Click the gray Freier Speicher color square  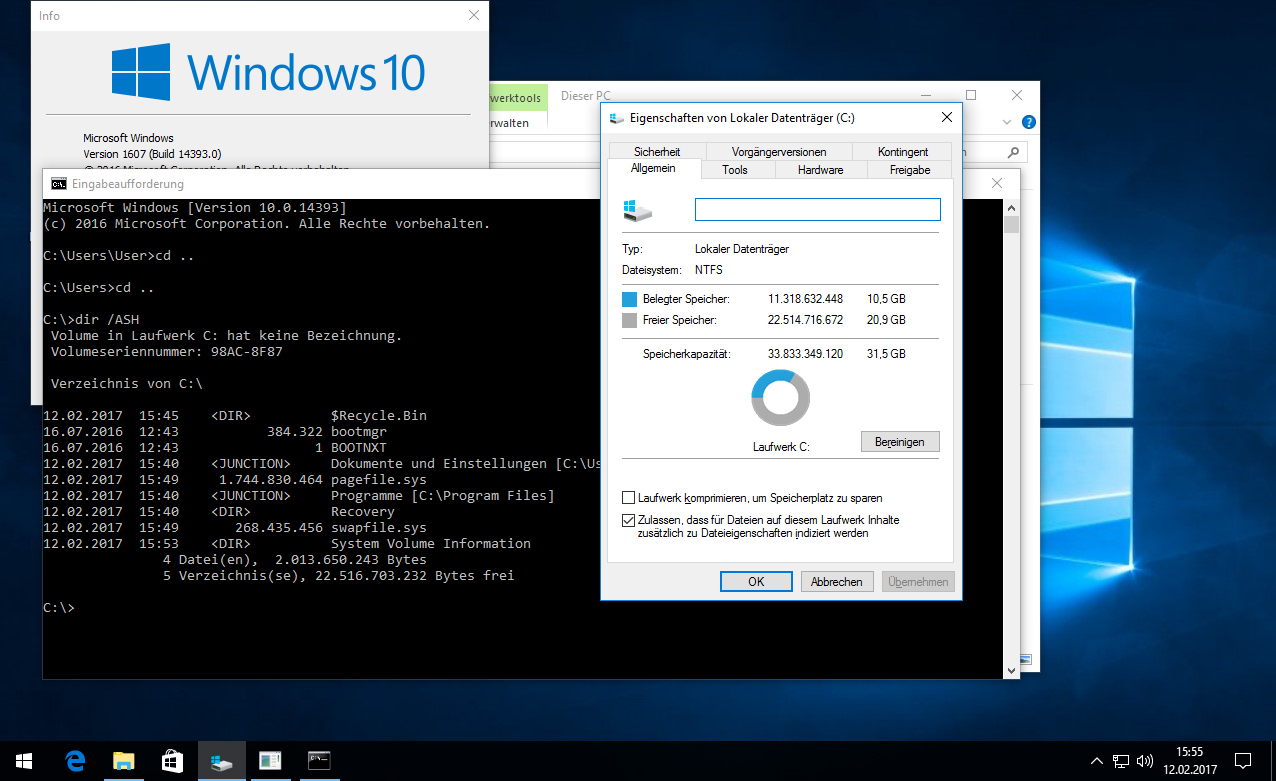(x=629, y=321)
